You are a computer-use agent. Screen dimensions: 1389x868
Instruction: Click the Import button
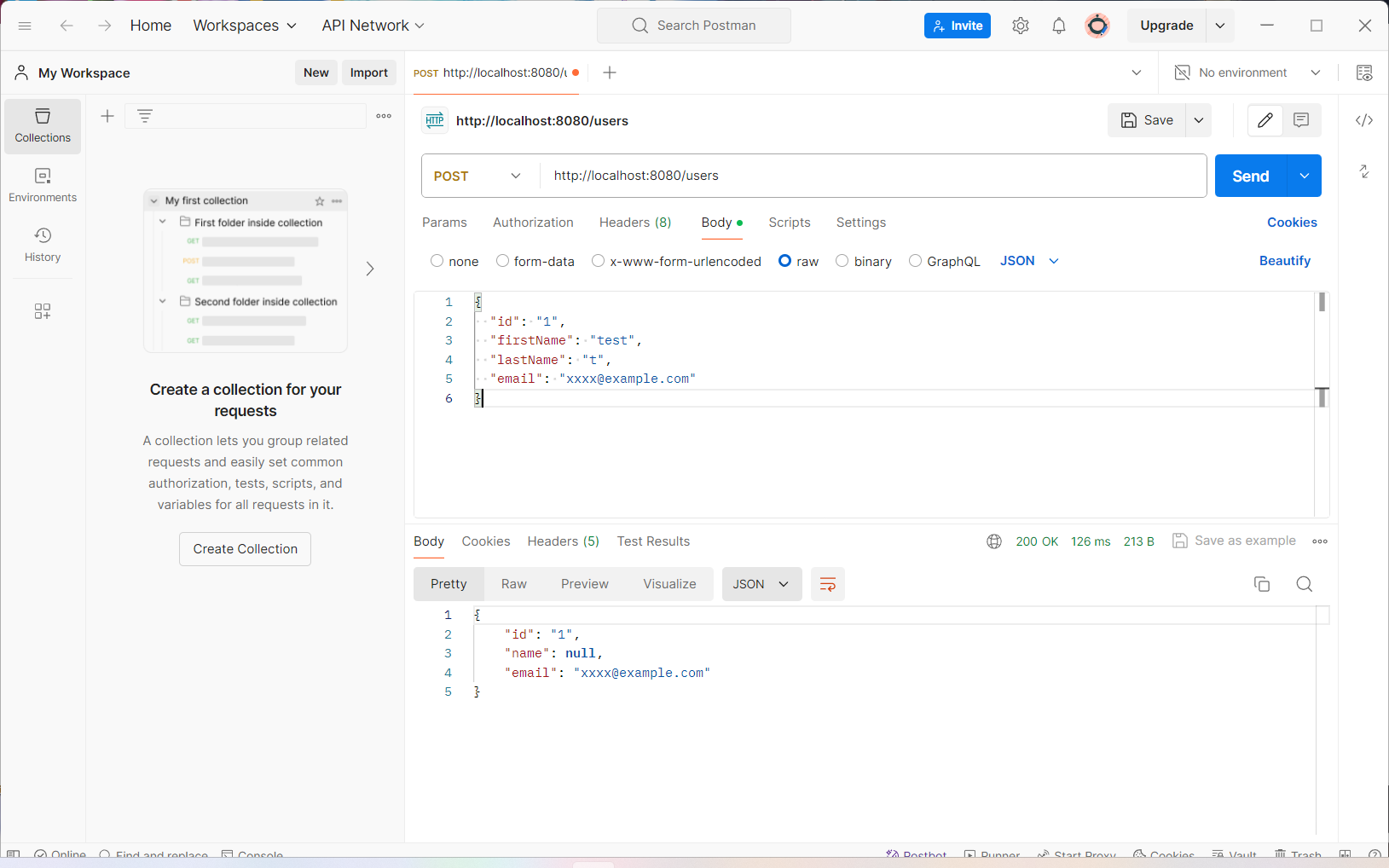click(369, 72)
